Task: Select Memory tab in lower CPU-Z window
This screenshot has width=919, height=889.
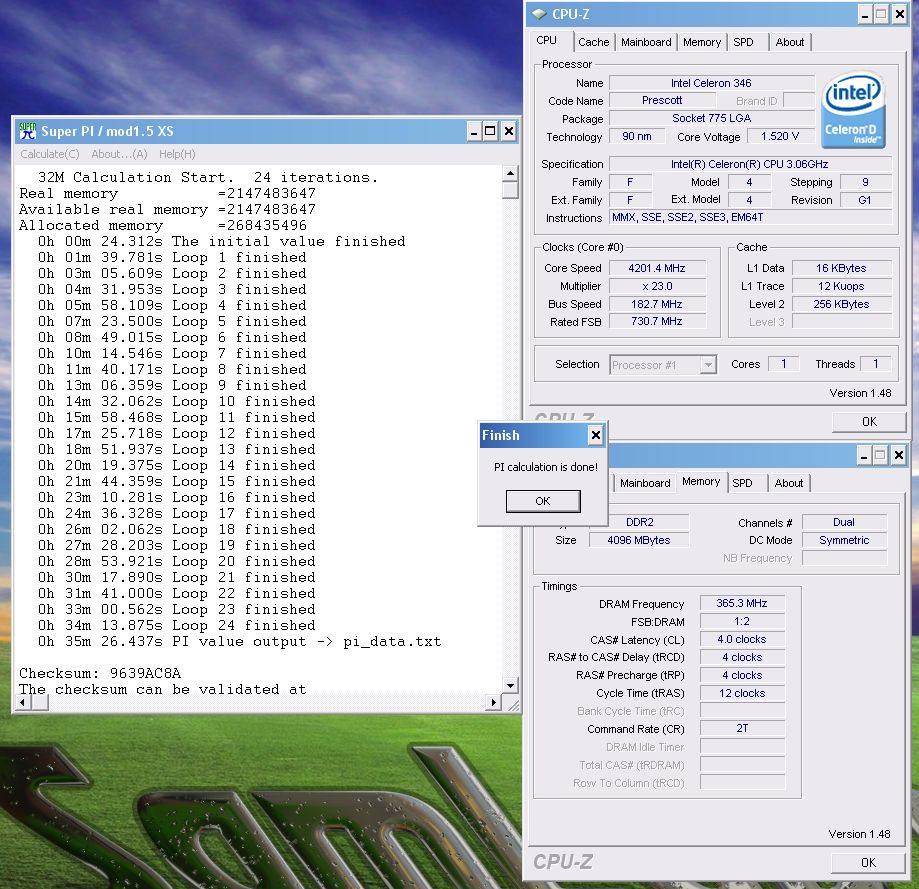Action: 701,481
